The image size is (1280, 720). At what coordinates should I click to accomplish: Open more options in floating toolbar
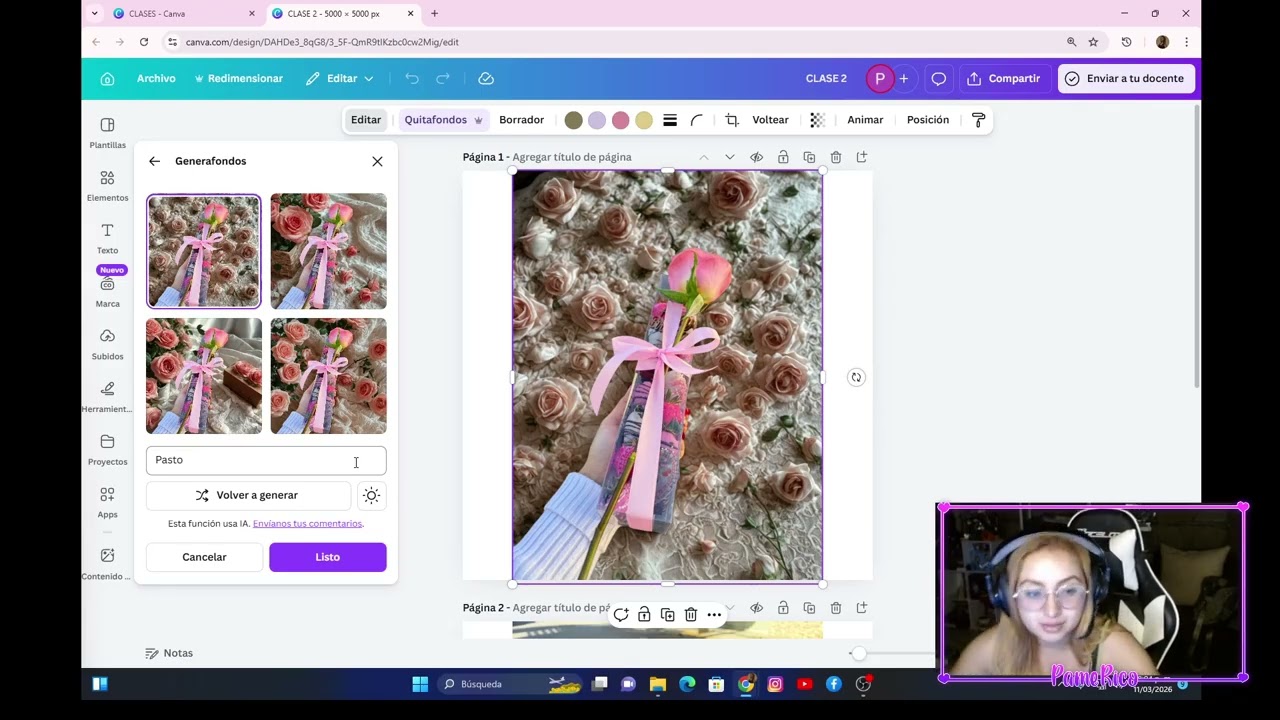714,615
